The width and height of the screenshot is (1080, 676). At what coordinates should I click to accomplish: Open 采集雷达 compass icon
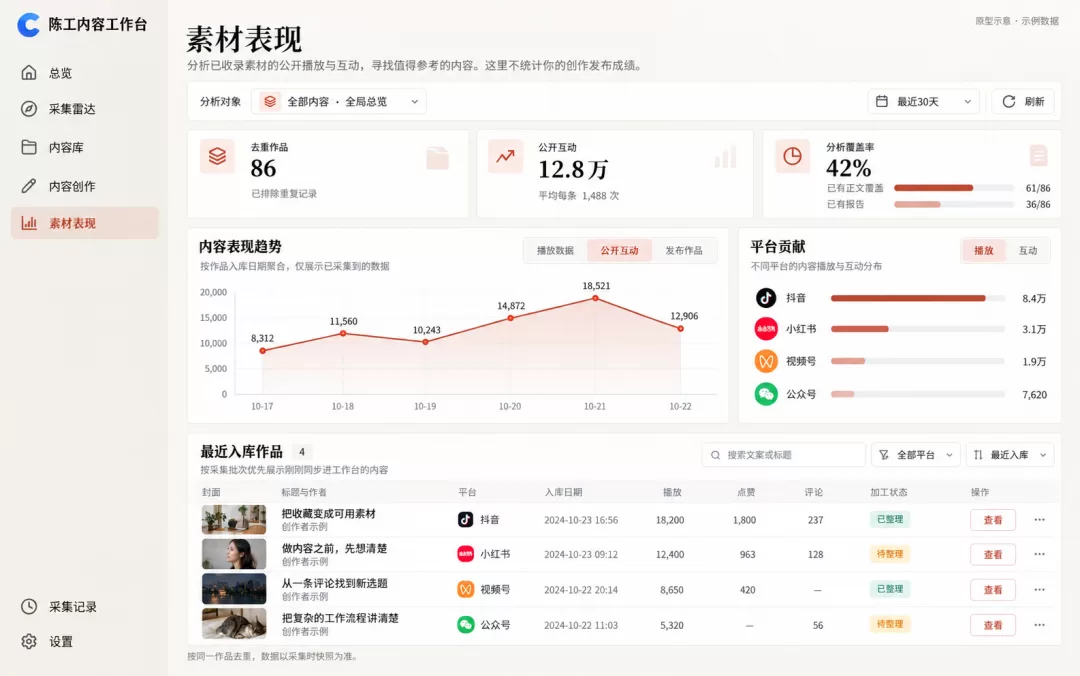pyautogui.click(x=29, y=109)
